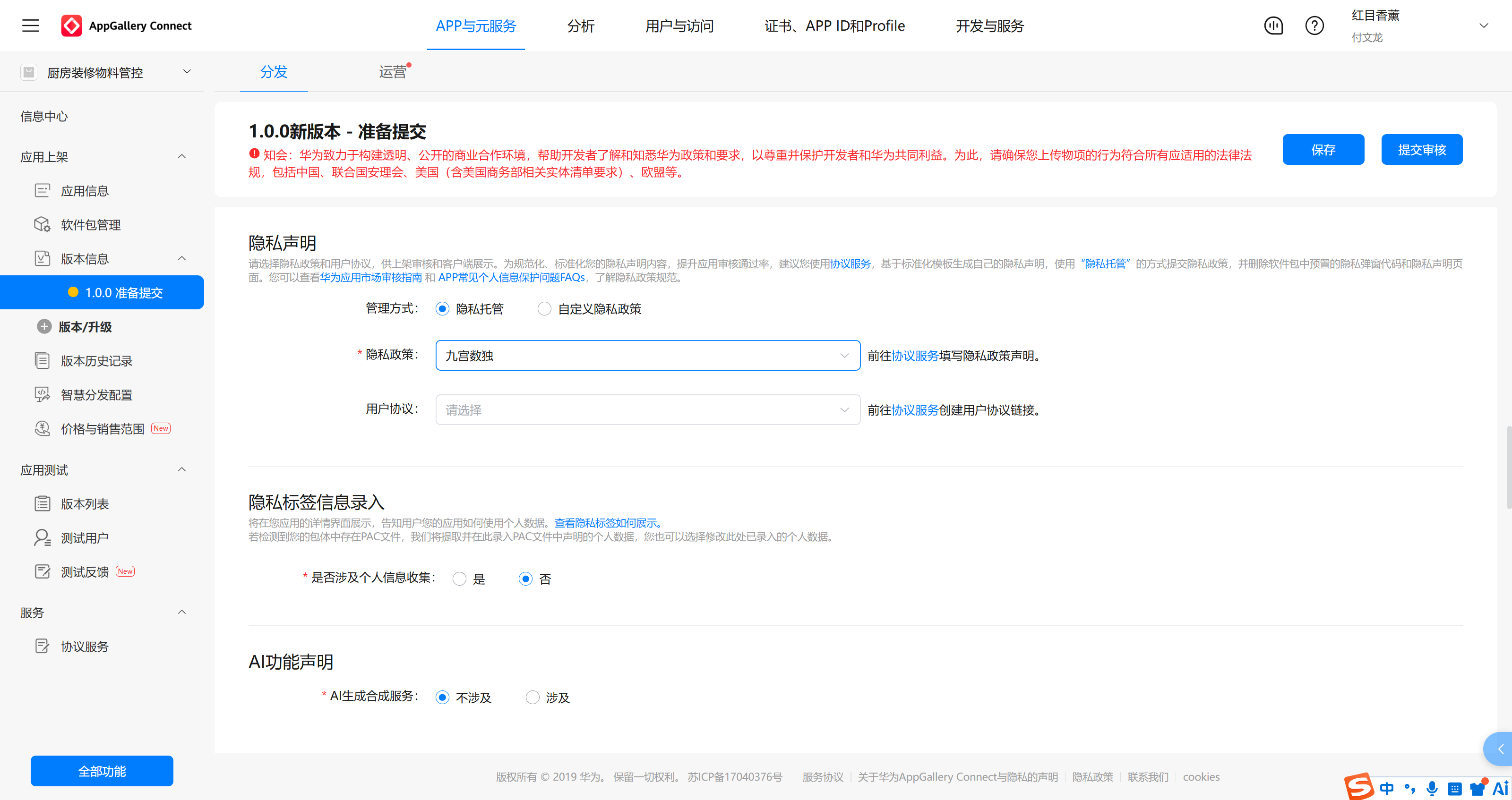Click the 智慧分发配置 icon

[42, 395]
